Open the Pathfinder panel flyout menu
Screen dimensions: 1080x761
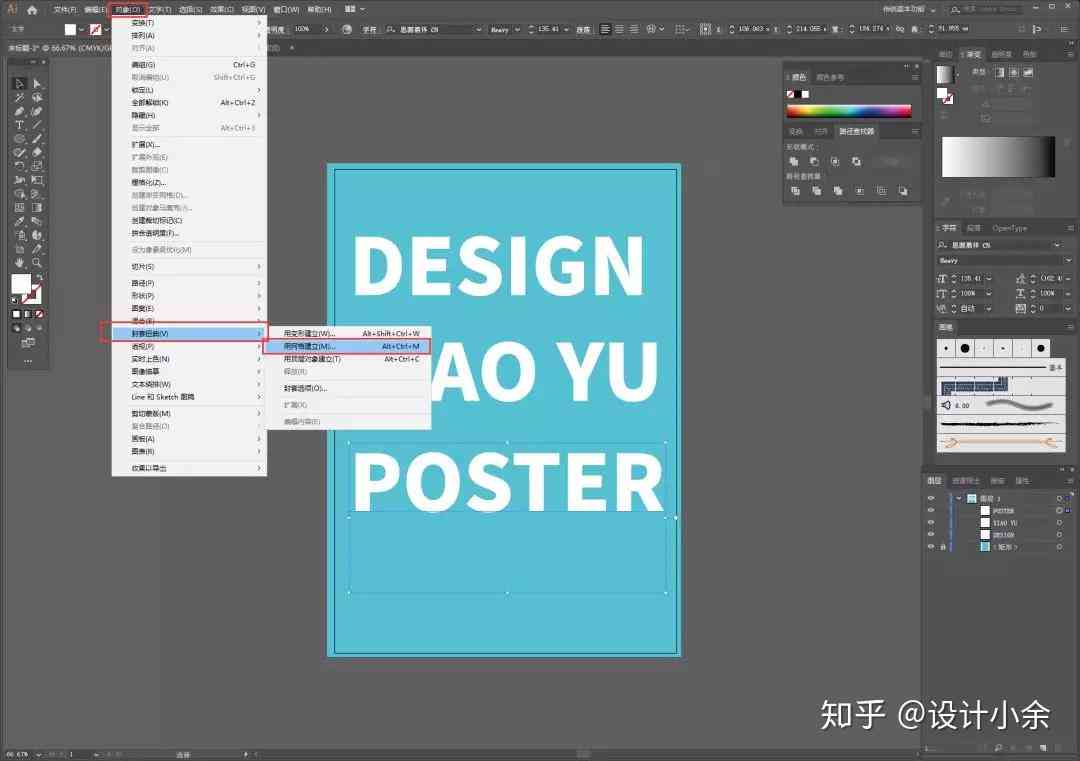point(915,131)
